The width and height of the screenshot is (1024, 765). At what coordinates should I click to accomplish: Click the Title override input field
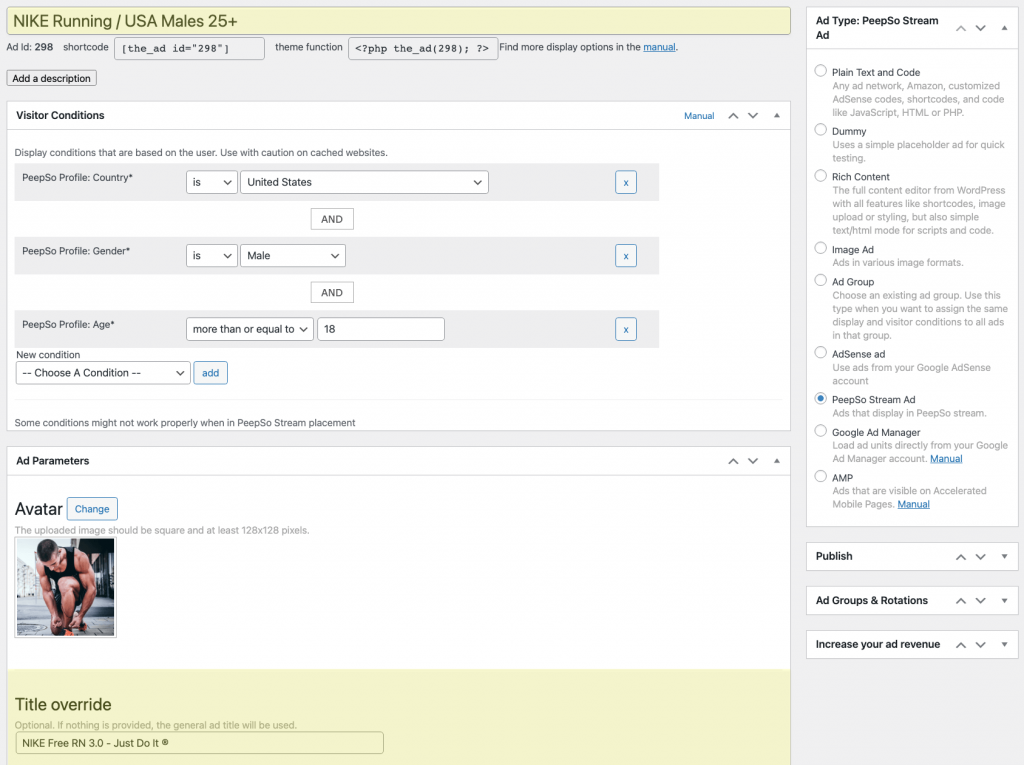click(x=199, y=743)
